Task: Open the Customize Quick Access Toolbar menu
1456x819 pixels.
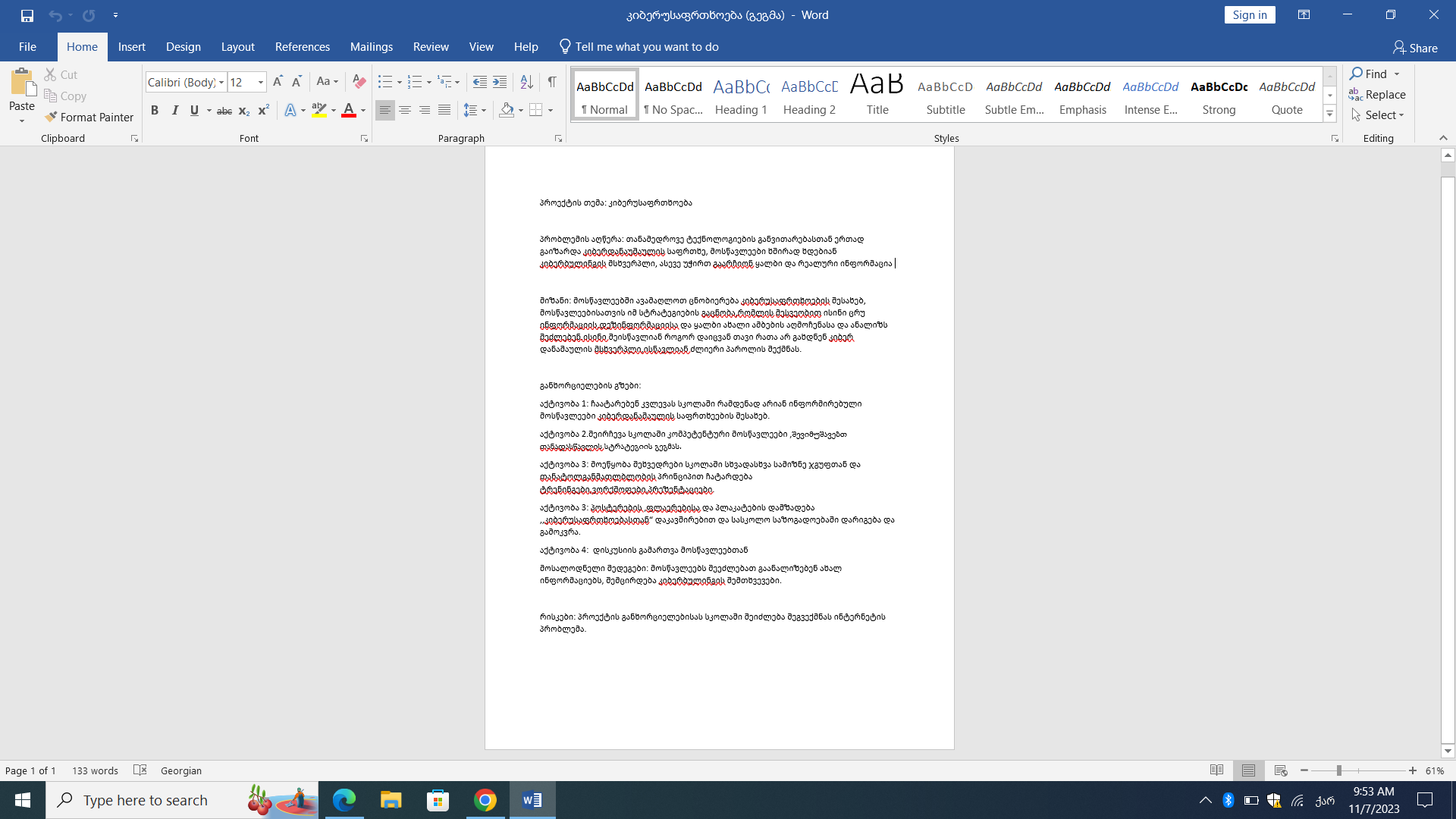Action: pyautogui.click(x=115, y=15)
